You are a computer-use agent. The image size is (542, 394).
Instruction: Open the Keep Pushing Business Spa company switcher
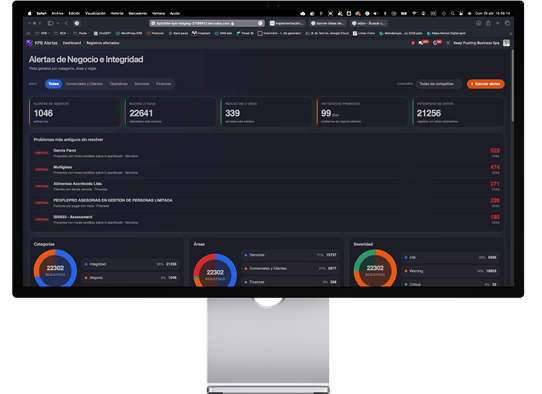476,43
